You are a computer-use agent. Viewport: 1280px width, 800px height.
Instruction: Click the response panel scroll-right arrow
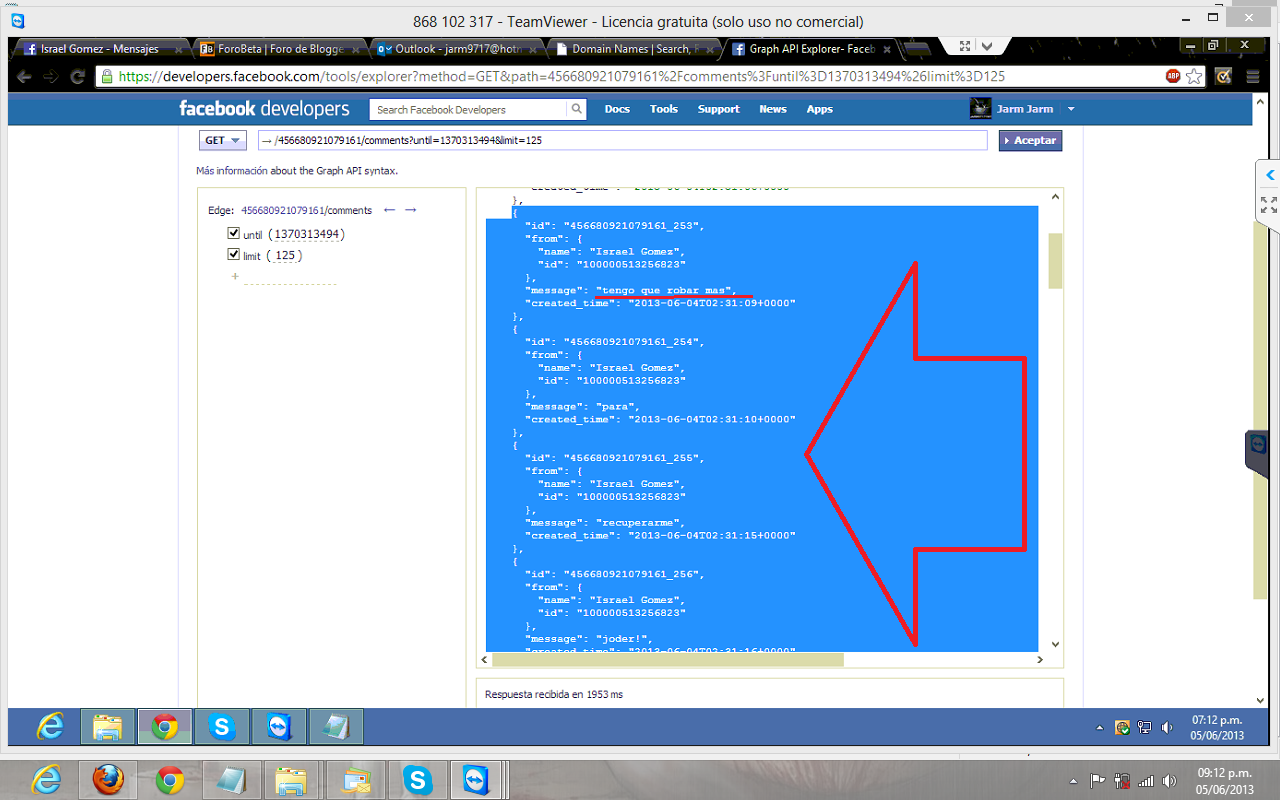(1040, 660)
